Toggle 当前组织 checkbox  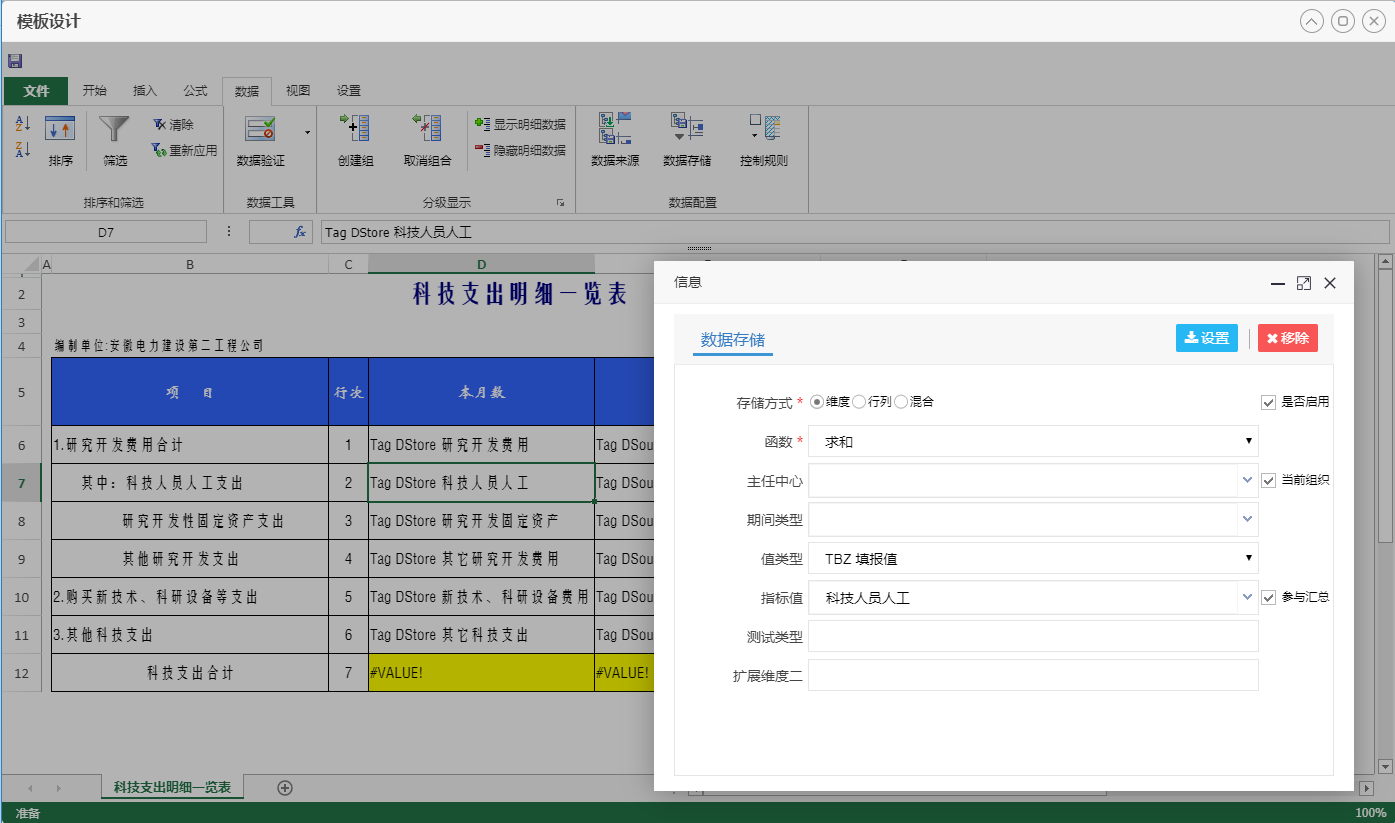(1268, 480)
